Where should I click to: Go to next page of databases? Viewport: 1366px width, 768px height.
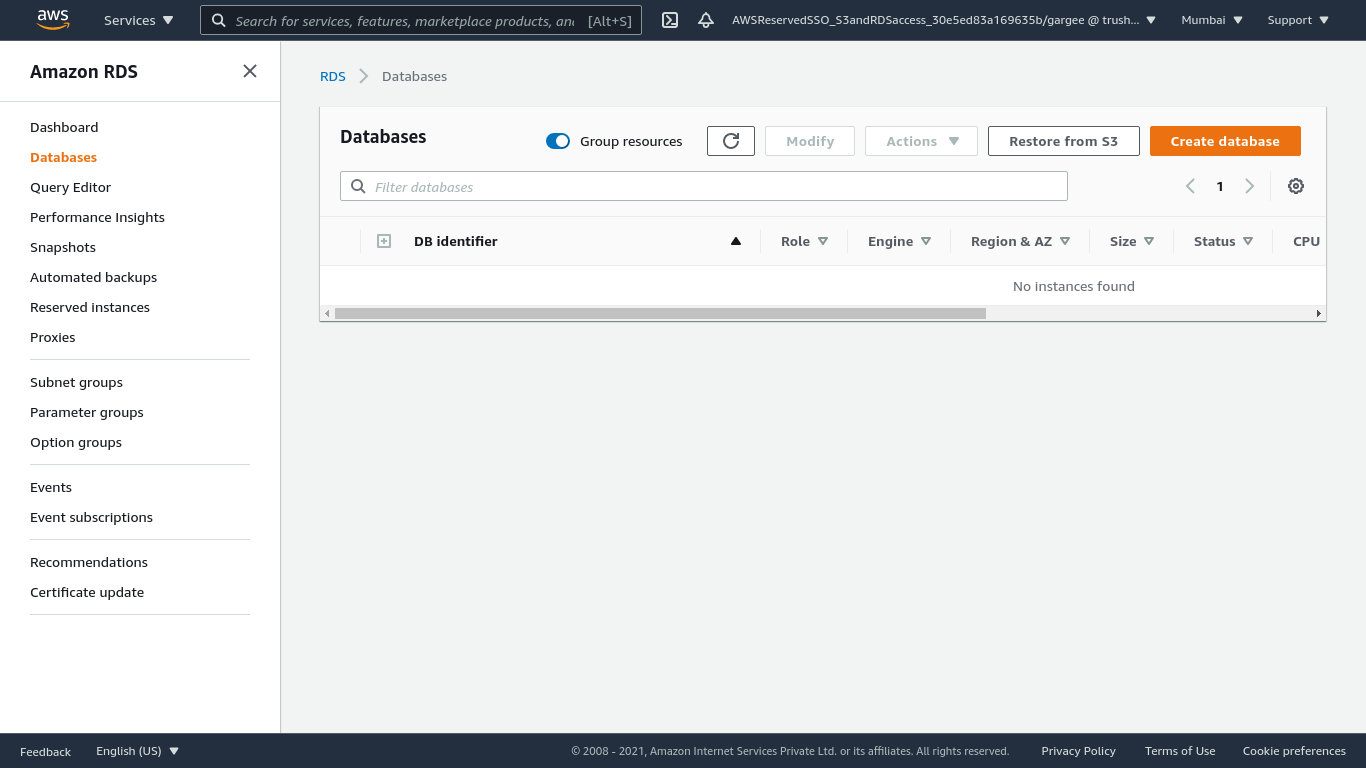[x=1249, y=186]
